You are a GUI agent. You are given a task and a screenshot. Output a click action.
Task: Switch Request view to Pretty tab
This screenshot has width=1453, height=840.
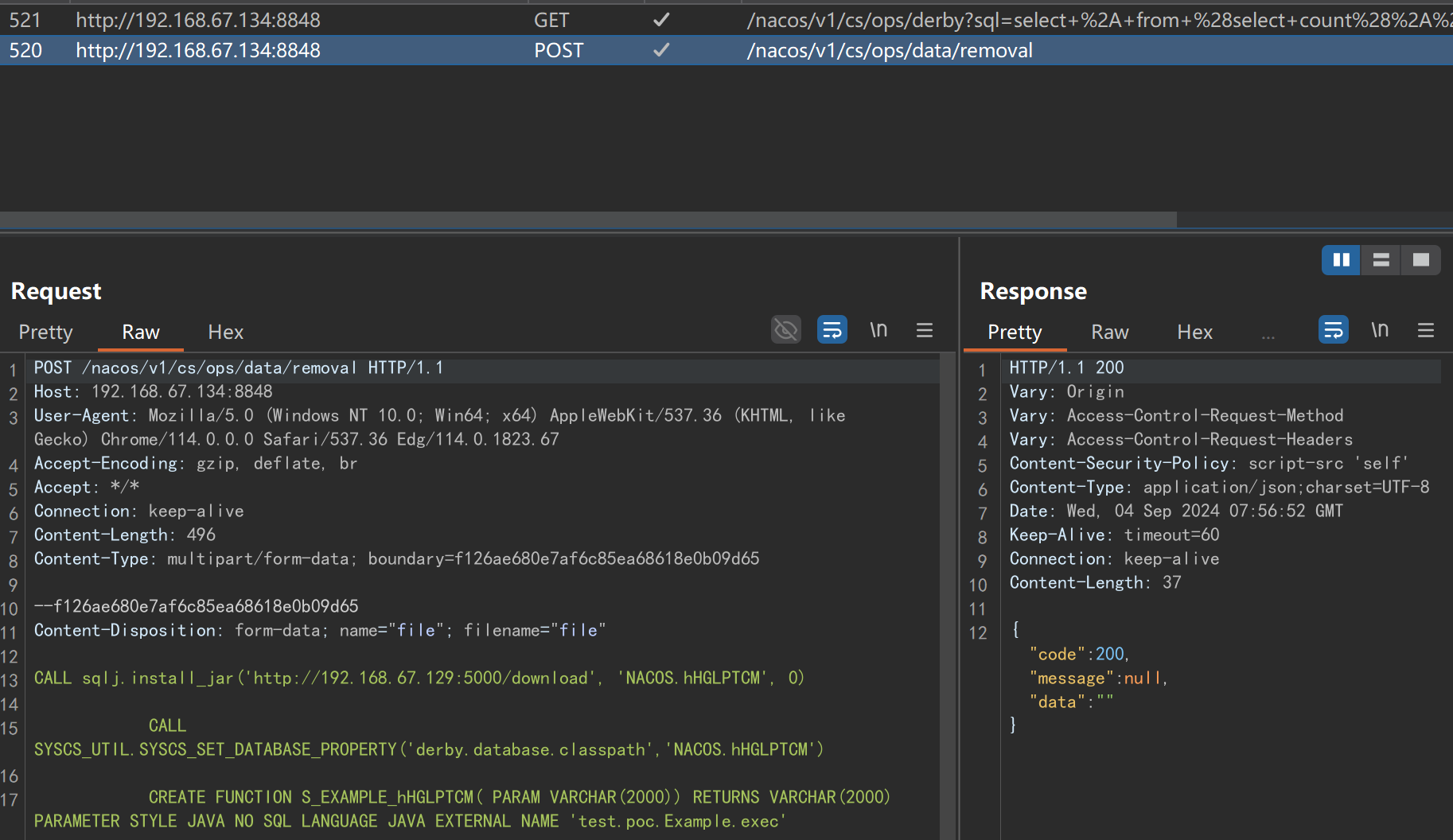[45, 332]
